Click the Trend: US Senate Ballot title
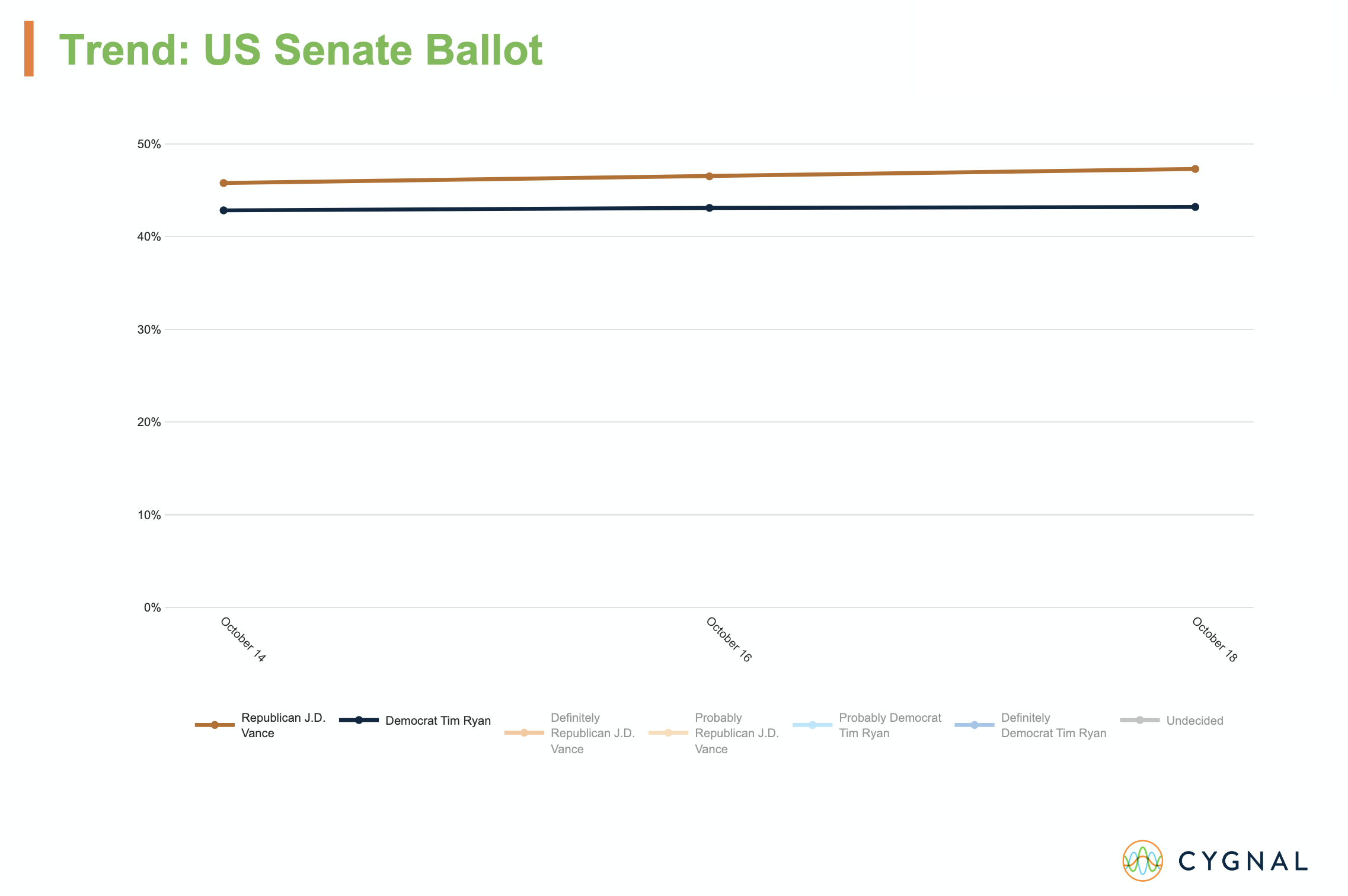The width and height of the screenshot is (1348, 896). click(x=301, y=50)
